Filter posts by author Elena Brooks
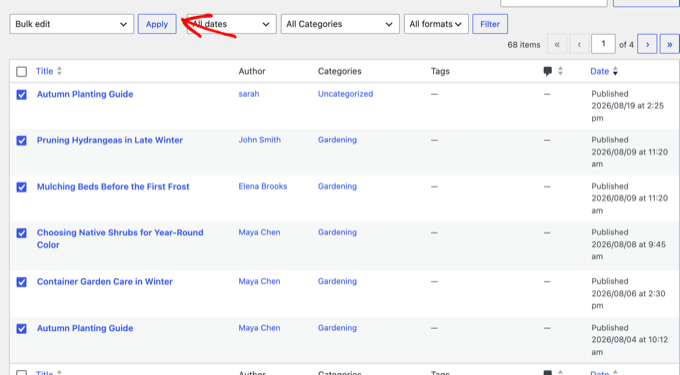 tap(263, 186)
